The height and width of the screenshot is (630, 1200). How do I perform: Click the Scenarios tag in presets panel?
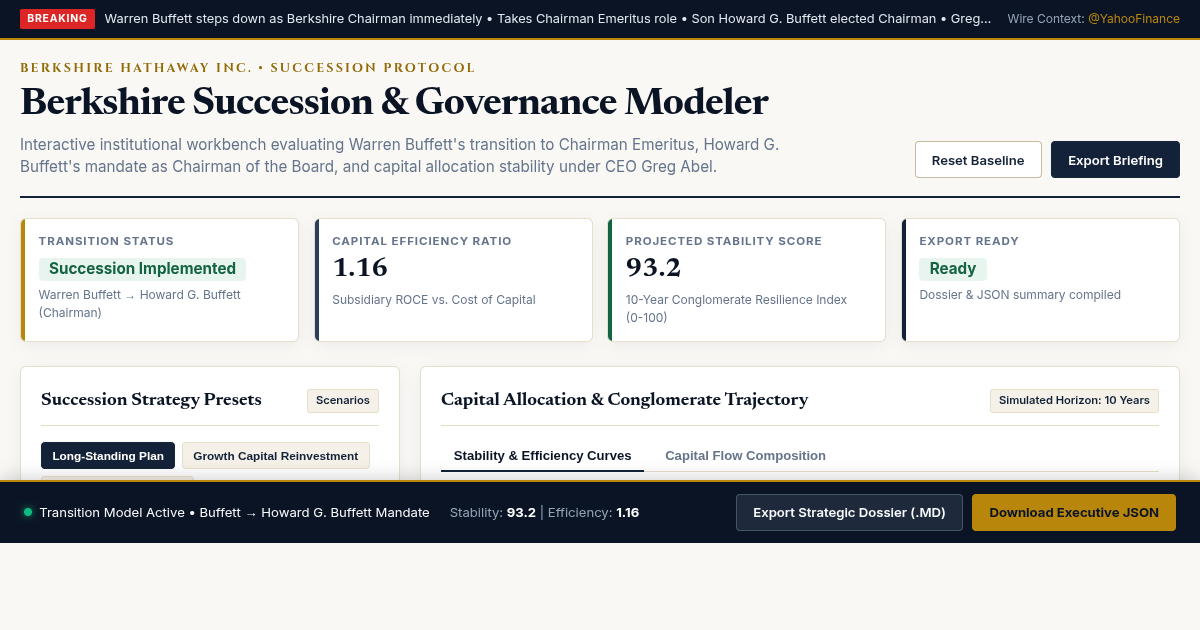pyautogui.click(x=343, y=400)
